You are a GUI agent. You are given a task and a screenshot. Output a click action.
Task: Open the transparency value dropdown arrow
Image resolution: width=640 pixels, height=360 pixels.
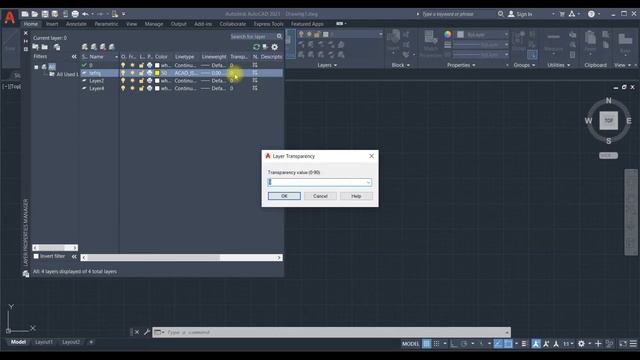[368, 182]
